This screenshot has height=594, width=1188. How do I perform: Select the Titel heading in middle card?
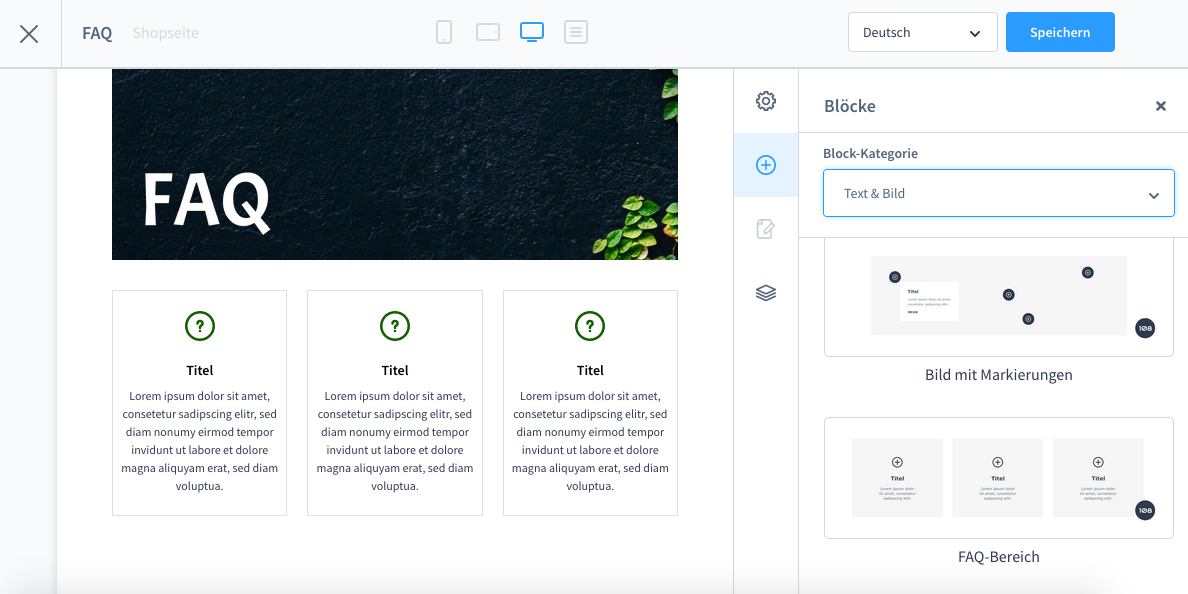(x=395, y=370)
